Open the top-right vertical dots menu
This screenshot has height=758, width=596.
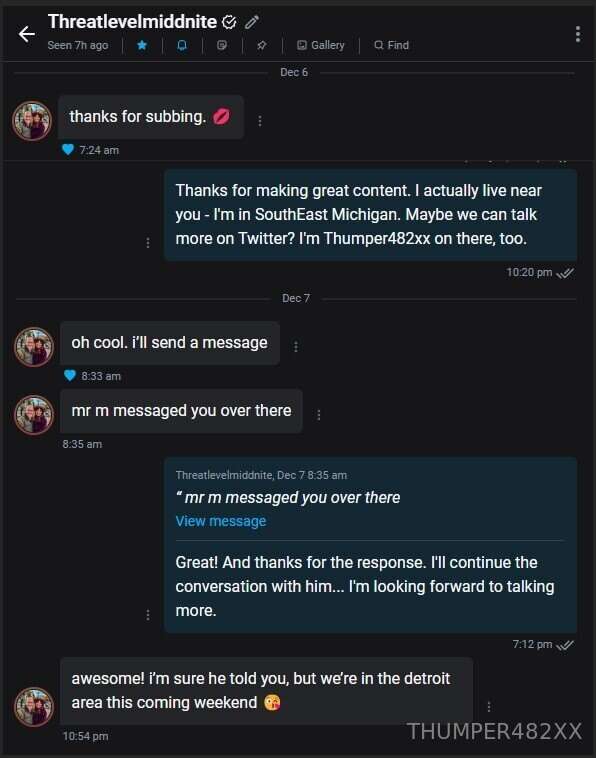[x=578, y=34]
